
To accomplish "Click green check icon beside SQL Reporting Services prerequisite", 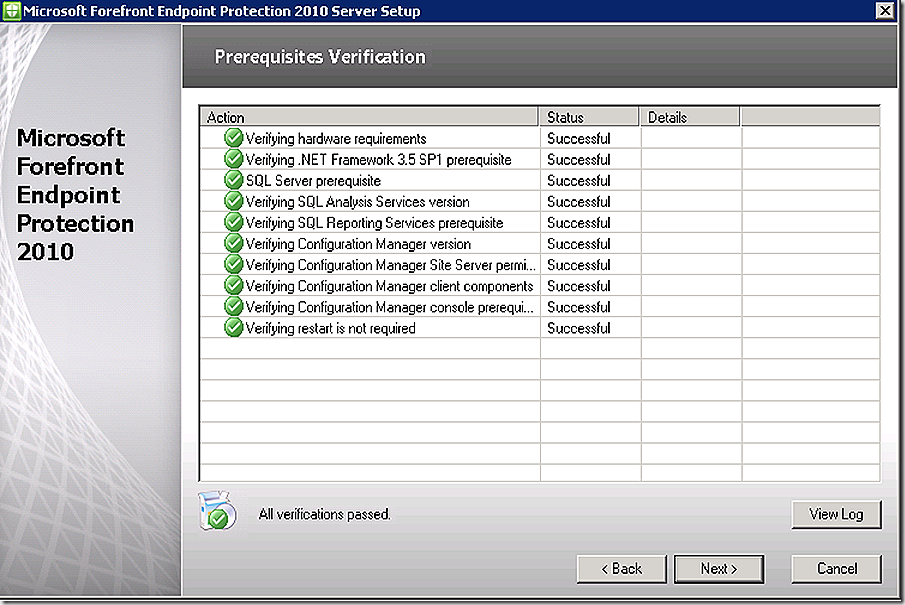I will tap(233, 222).
